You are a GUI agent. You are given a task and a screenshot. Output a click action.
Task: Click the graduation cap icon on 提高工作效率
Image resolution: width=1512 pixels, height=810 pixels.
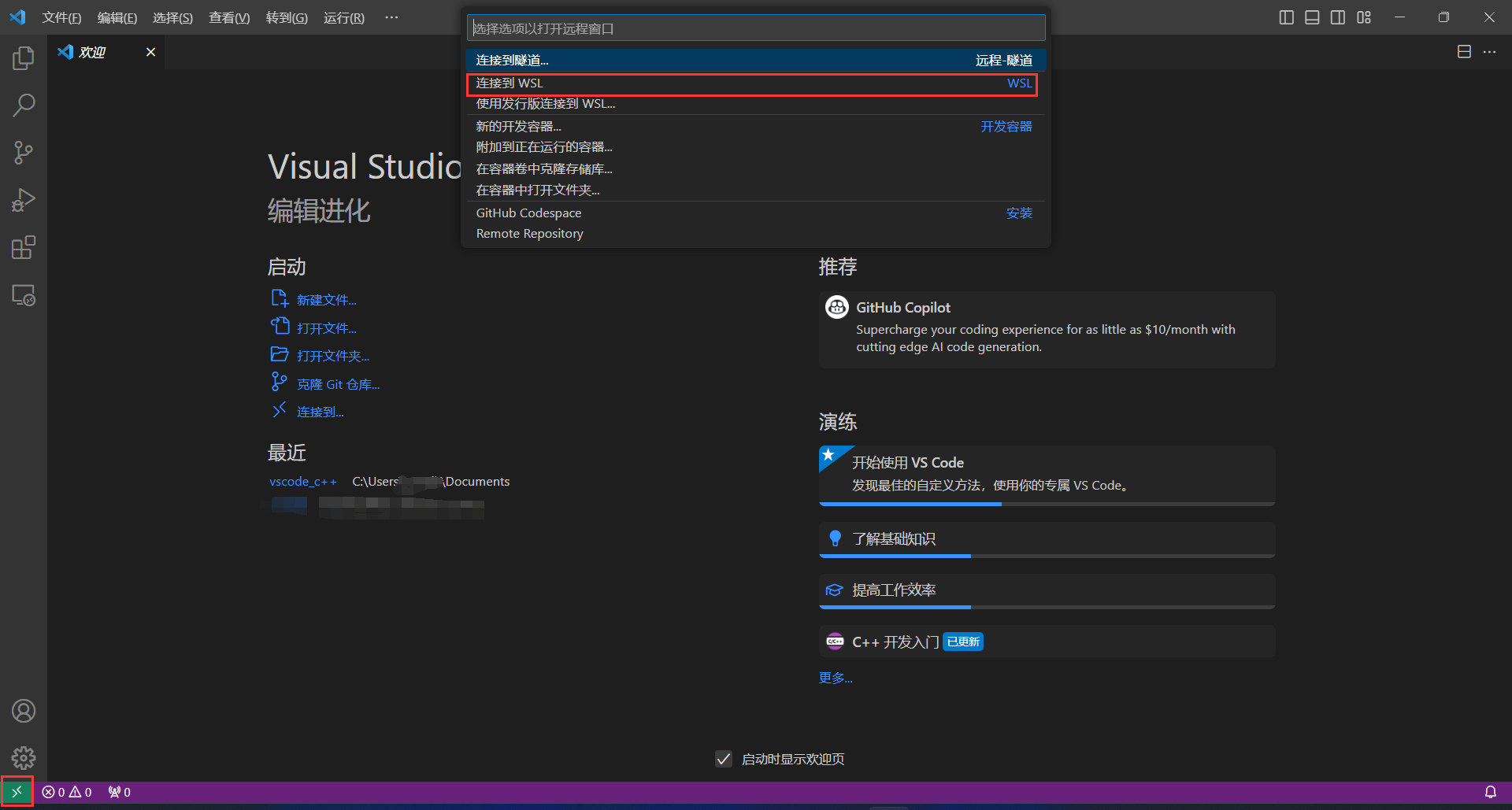(834, 590)
